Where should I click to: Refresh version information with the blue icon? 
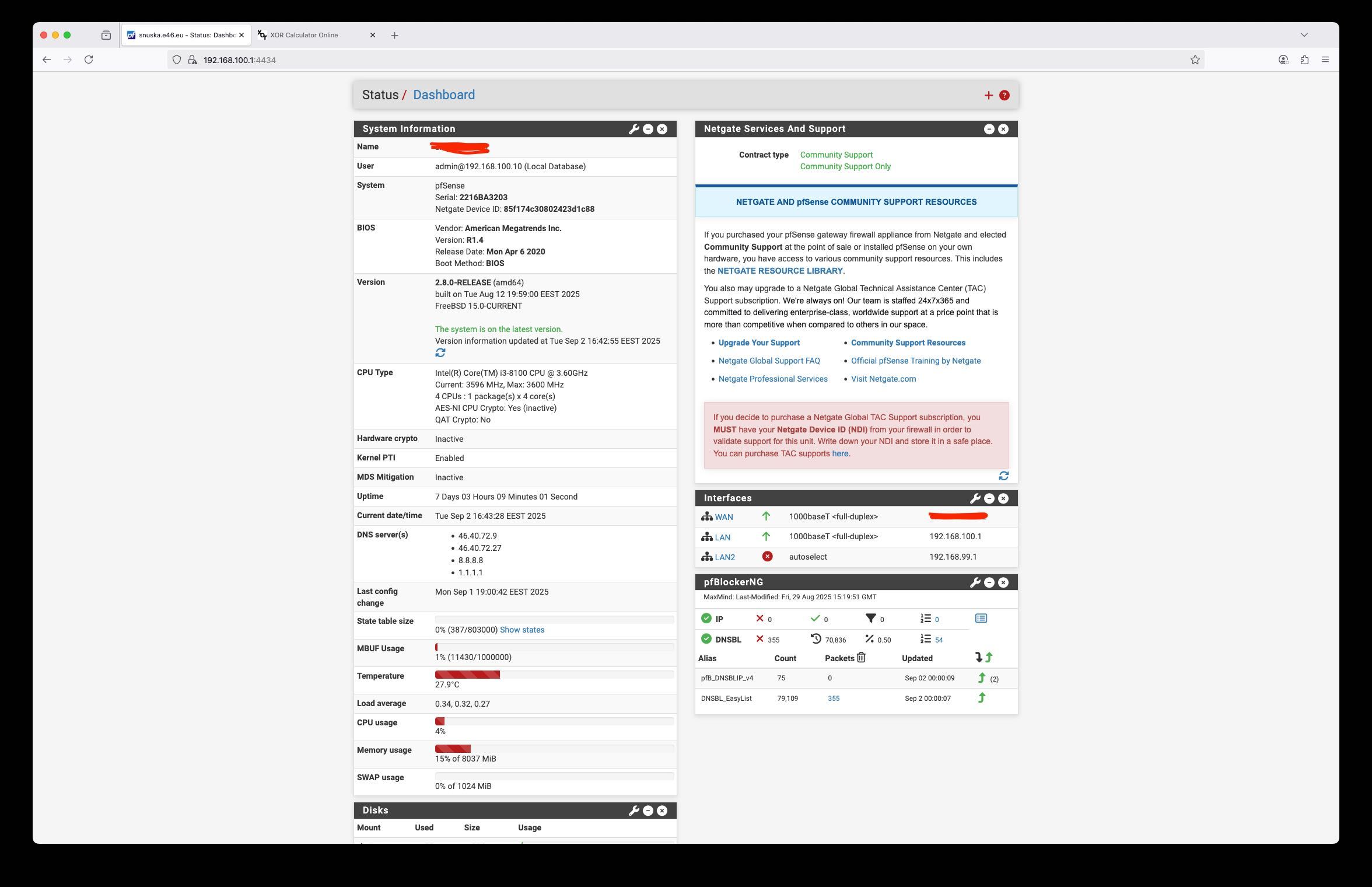click(x=440, y=352)
